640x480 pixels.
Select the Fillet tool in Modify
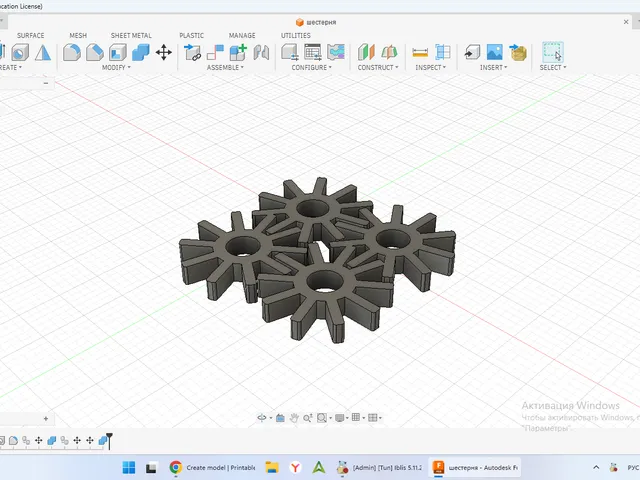pyautogui.click(x=72, y=52)
